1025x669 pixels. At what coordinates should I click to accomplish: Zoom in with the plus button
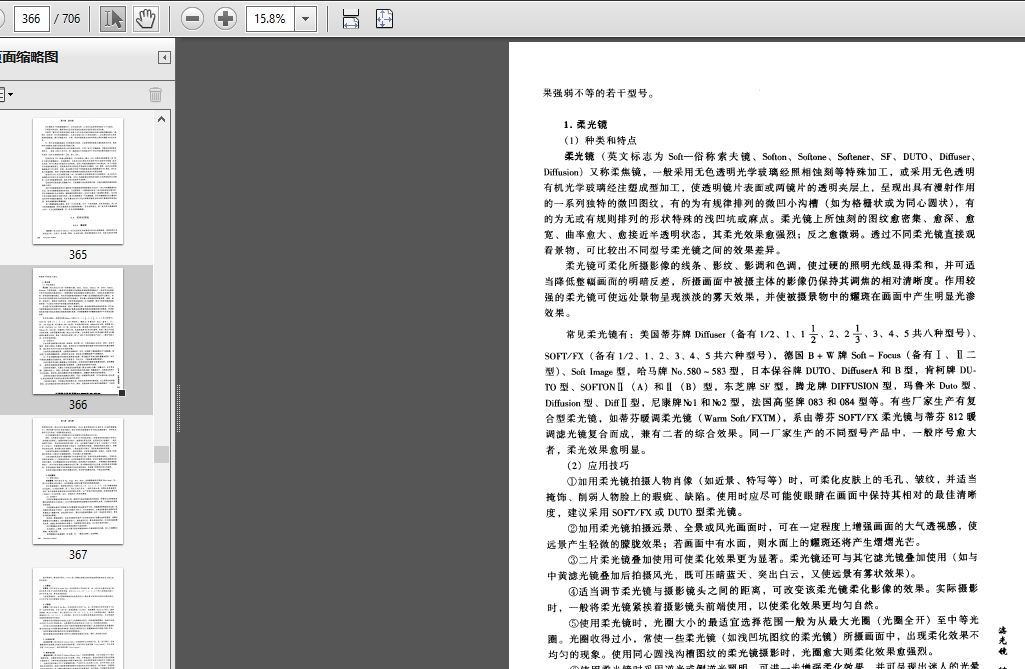coord(226,18)
